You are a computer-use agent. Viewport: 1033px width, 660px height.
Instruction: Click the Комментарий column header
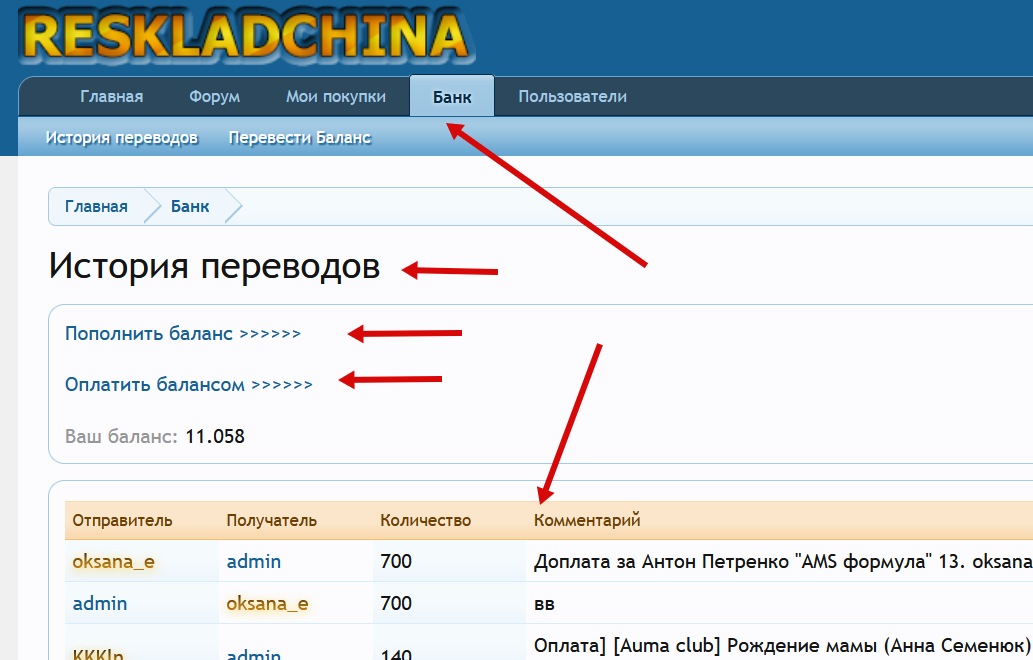click(x=587, y=520)
